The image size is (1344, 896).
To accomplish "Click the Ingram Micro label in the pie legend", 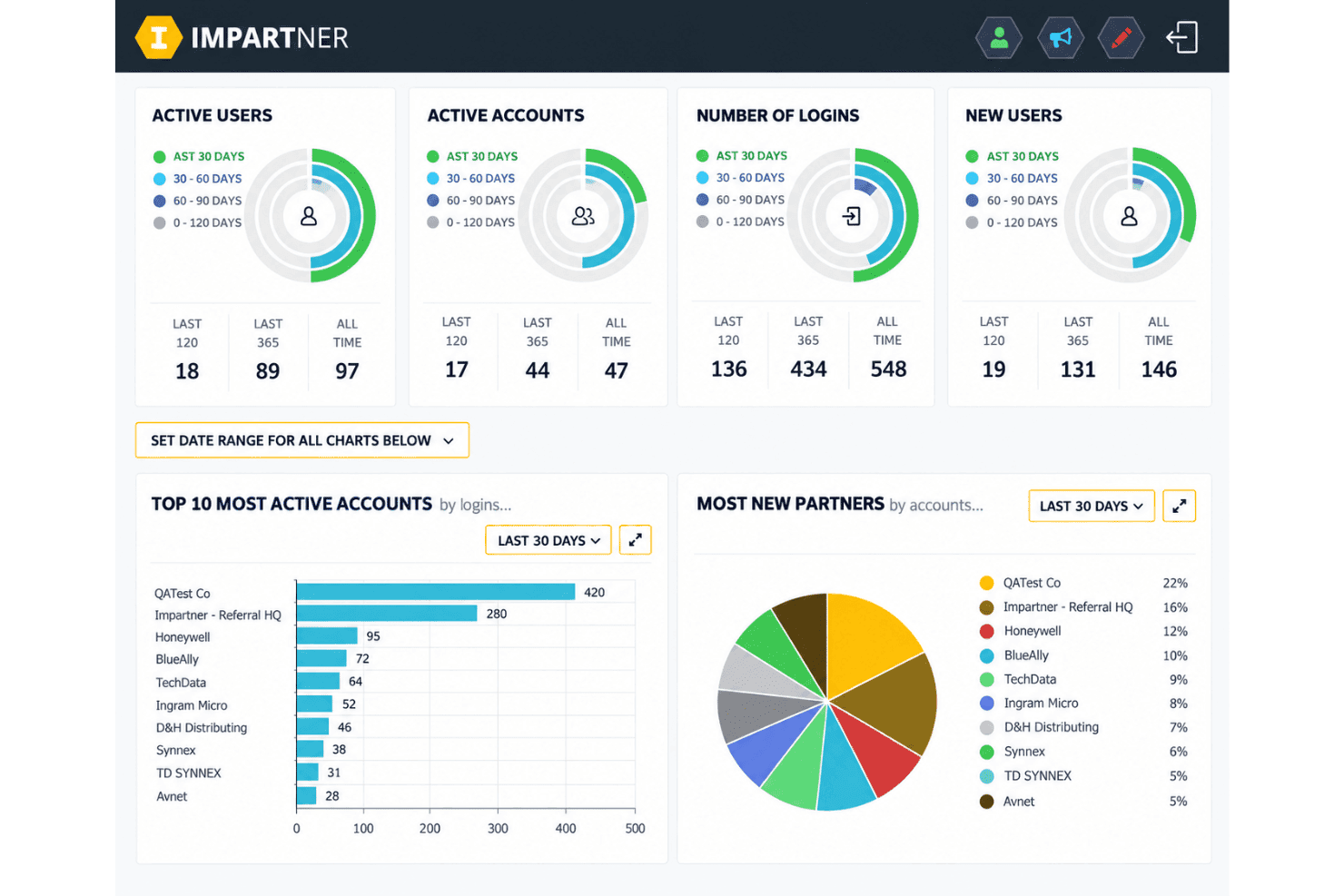I will point(1042,704).
